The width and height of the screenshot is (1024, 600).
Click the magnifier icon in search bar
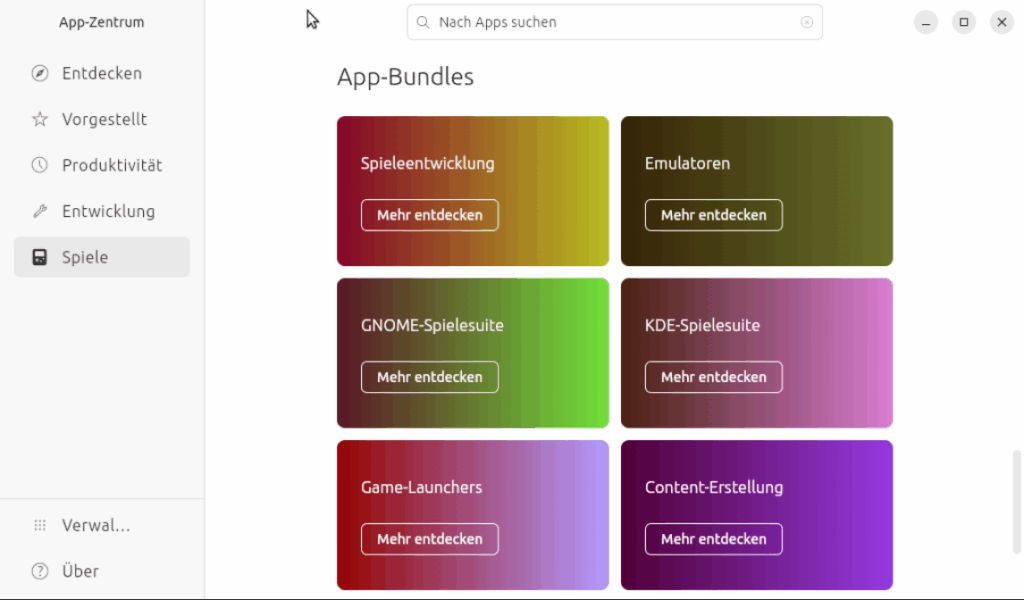tap(424, 22)
